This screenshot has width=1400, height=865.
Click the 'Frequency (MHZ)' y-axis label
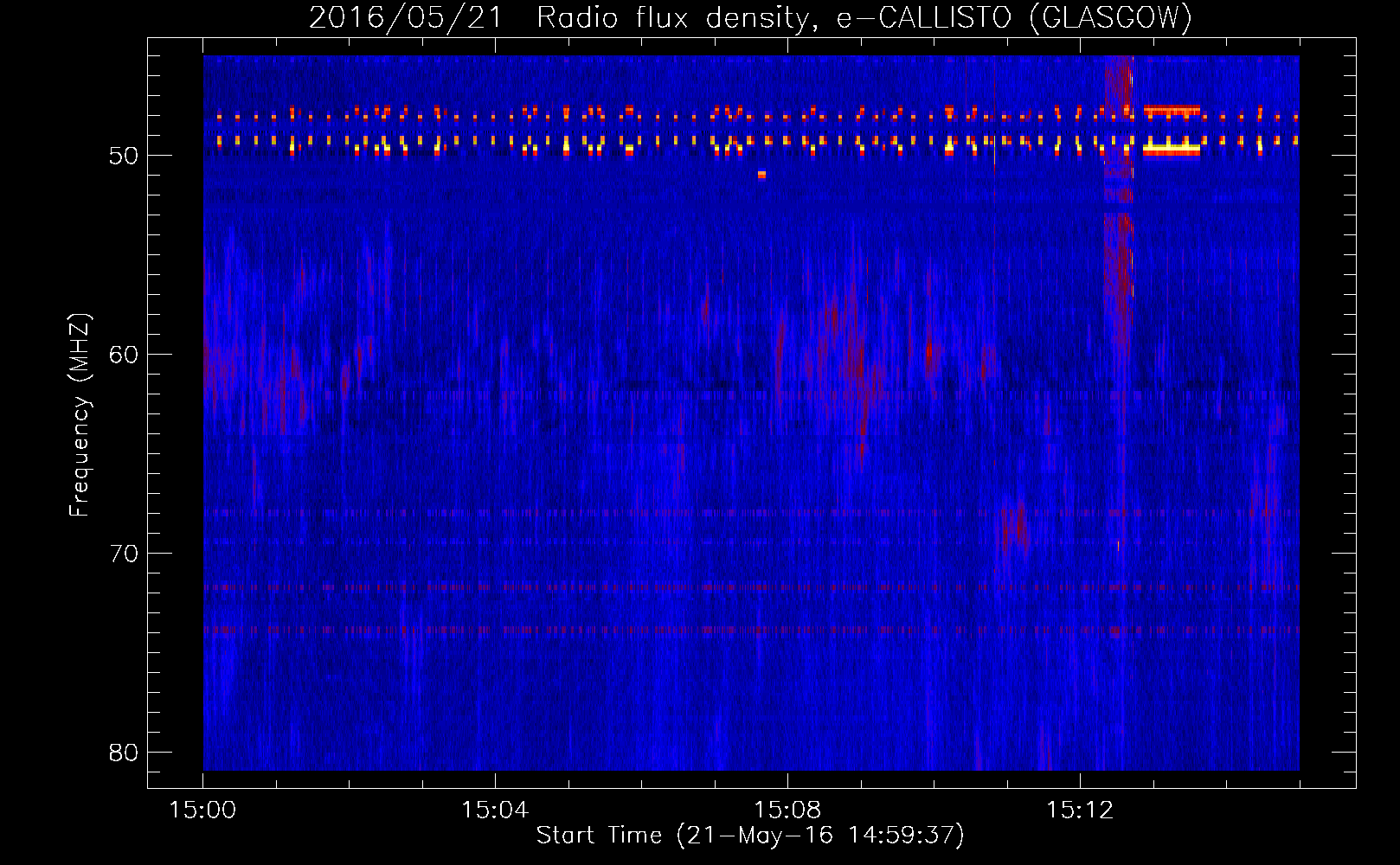click(80, 415)
